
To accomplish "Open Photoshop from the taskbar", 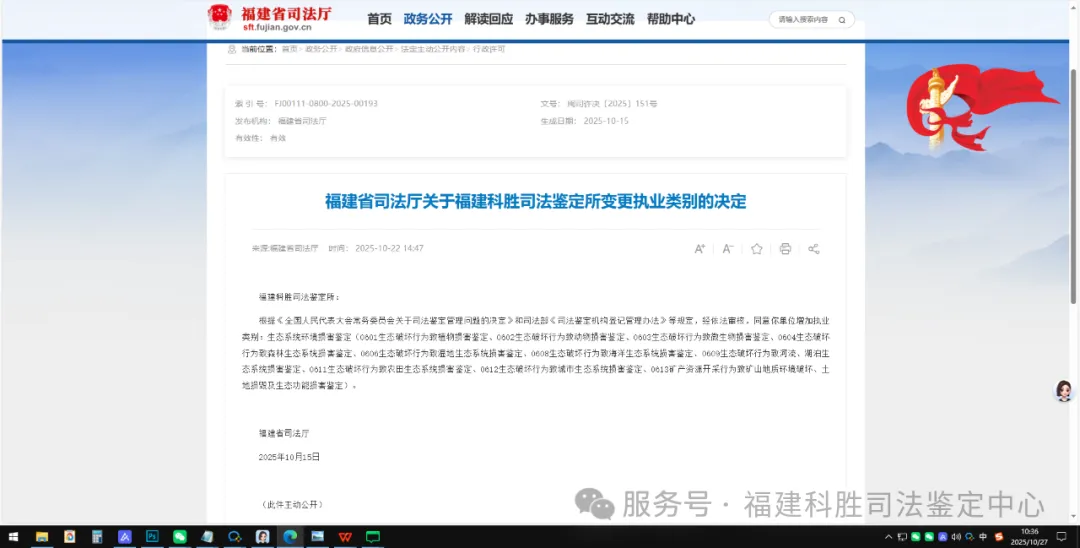I will (x=152, y=536).
